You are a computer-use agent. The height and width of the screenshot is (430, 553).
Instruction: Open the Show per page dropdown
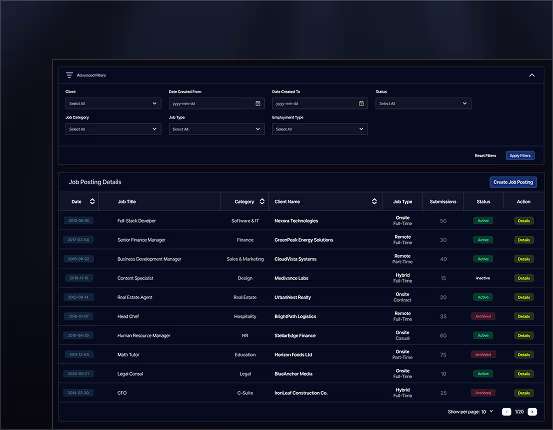(x=470, y=412)
